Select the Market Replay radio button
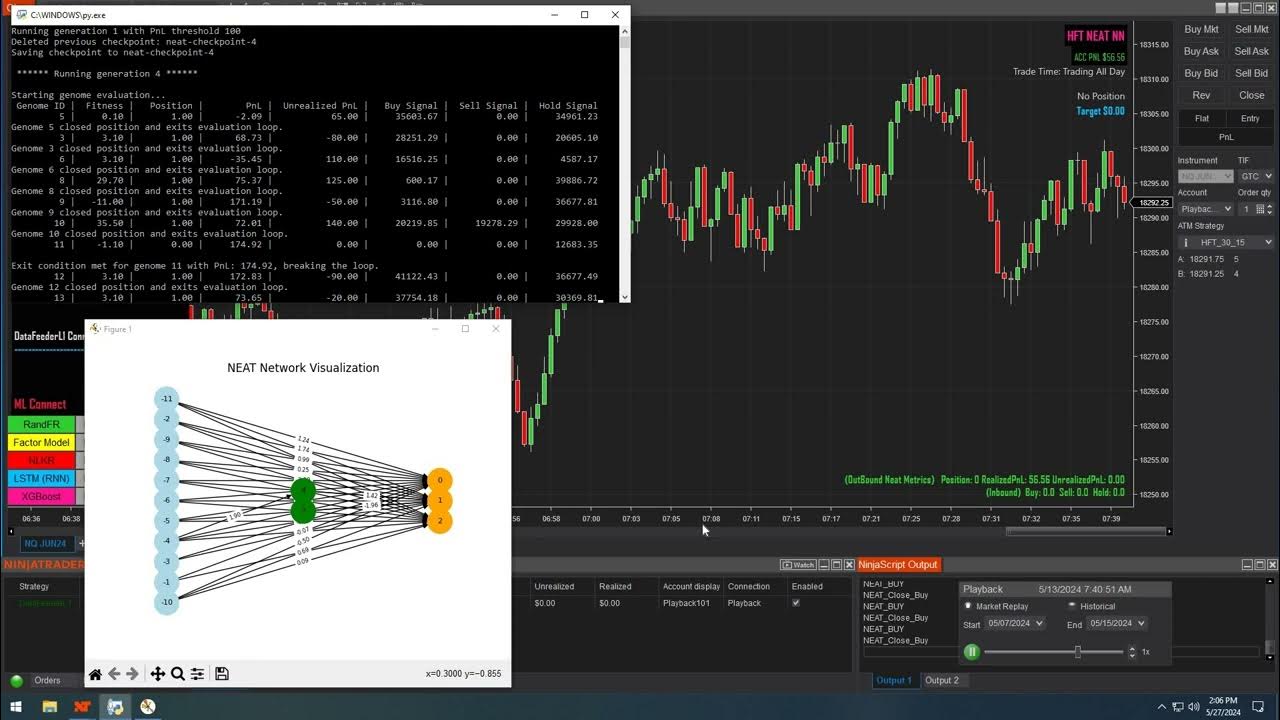Viewport: 1280px width, 720px height. (x=968, y=606)
